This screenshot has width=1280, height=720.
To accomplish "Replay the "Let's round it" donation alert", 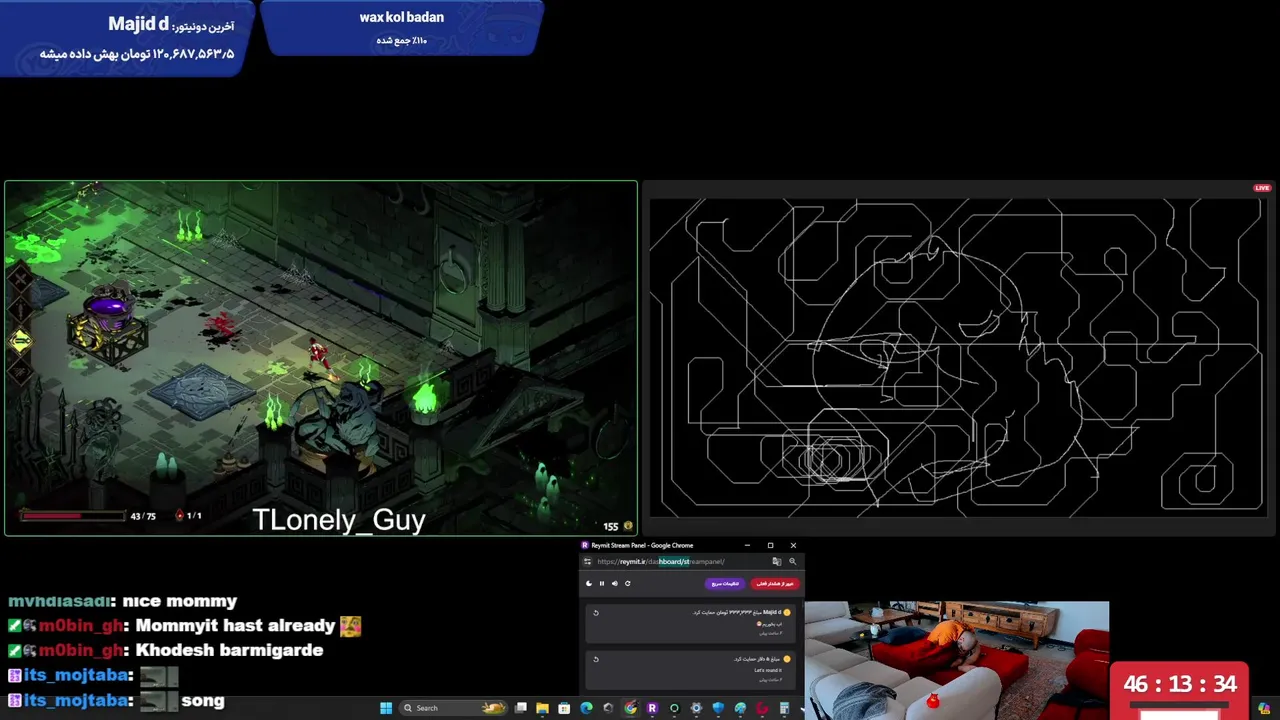I will point(596,659).
